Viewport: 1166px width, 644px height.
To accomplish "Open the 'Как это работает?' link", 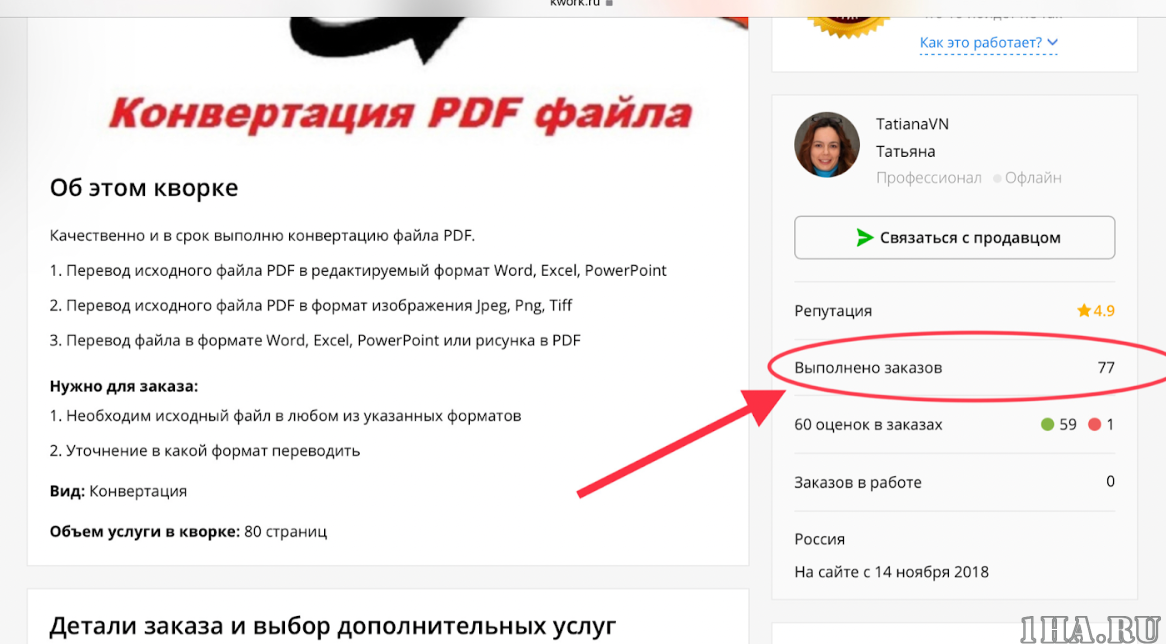I will pyautogui.click(x=981, y=42).
